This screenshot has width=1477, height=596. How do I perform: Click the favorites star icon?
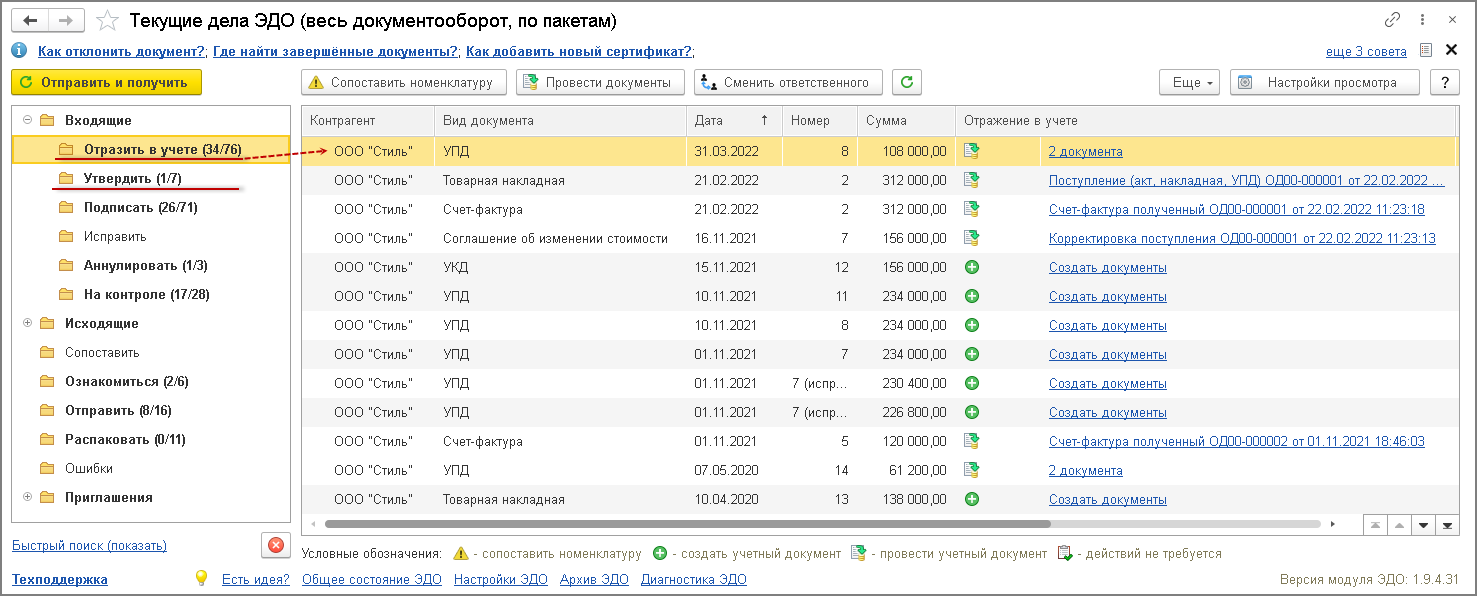click(x=109, y=21)
